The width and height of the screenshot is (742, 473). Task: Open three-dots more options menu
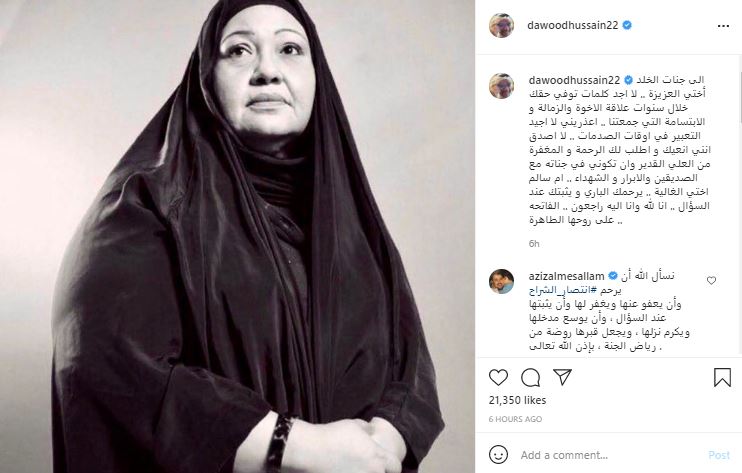[x=723, y=26]
